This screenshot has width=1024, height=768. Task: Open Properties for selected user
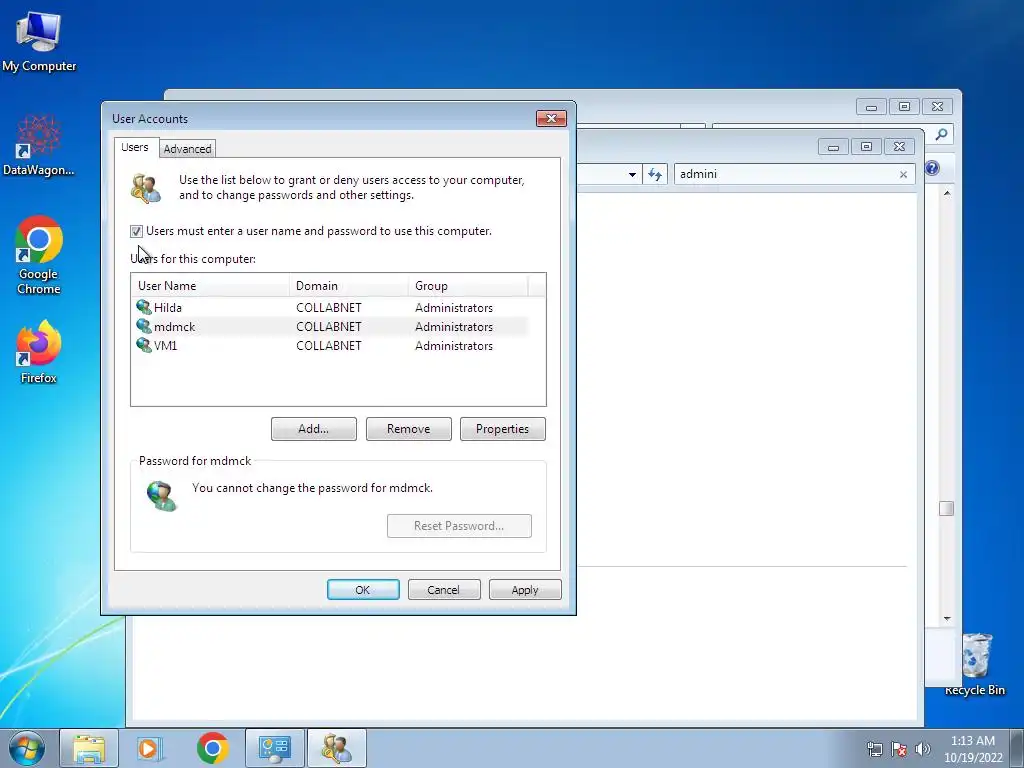502,429
